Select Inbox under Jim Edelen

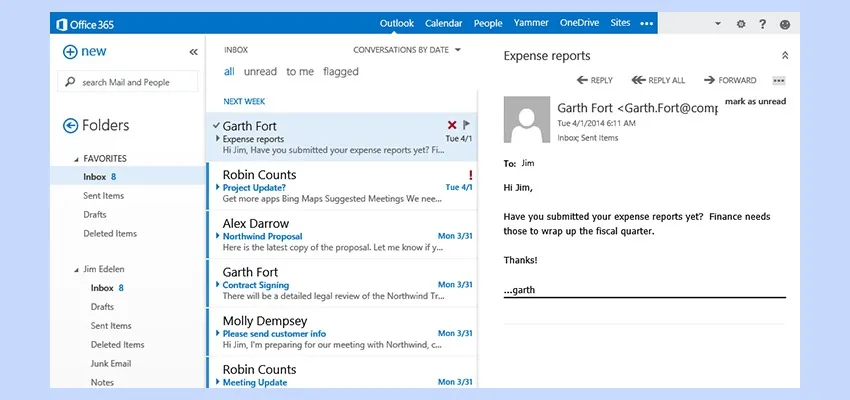pos(107,288)
